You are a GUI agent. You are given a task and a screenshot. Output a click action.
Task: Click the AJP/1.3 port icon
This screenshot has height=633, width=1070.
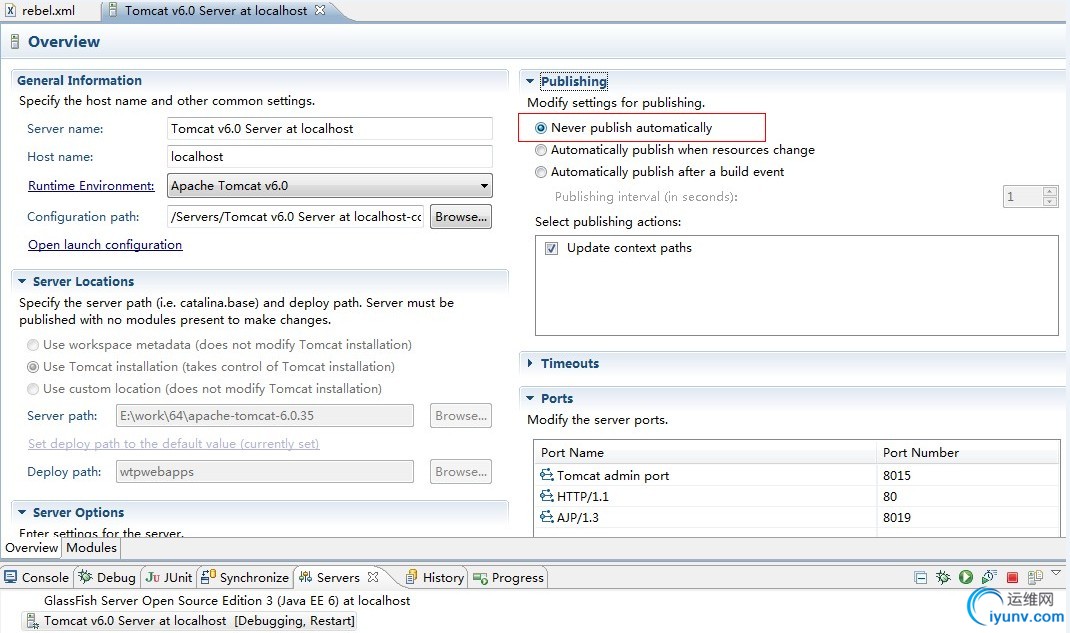(547, 517)
